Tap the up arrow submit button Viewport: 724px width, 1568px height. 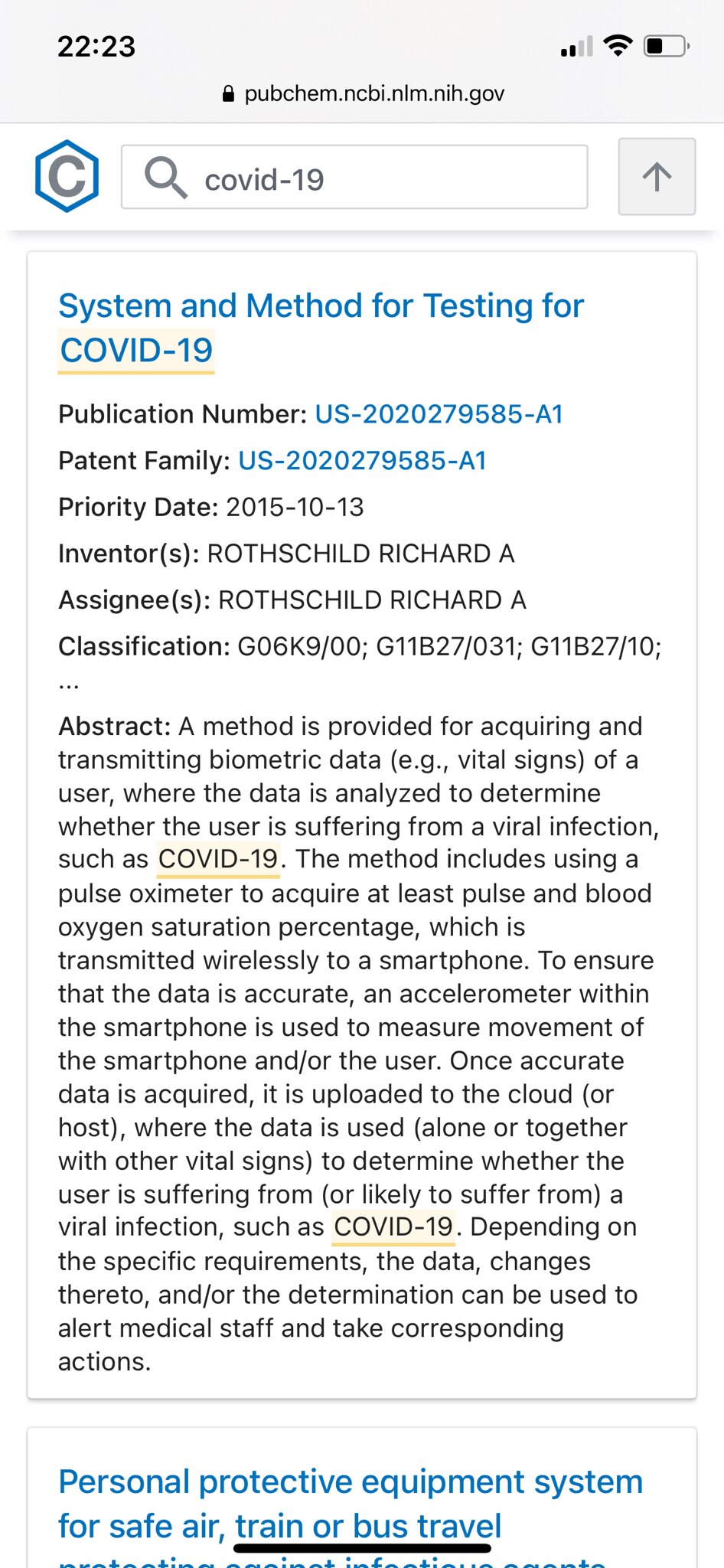click(x=657, y=177)
